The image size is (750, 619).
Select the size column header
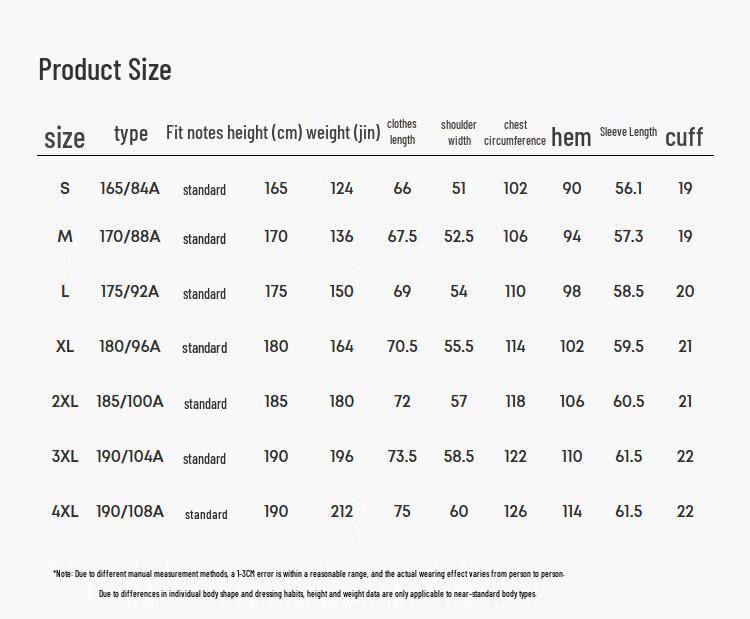point(65,137)
